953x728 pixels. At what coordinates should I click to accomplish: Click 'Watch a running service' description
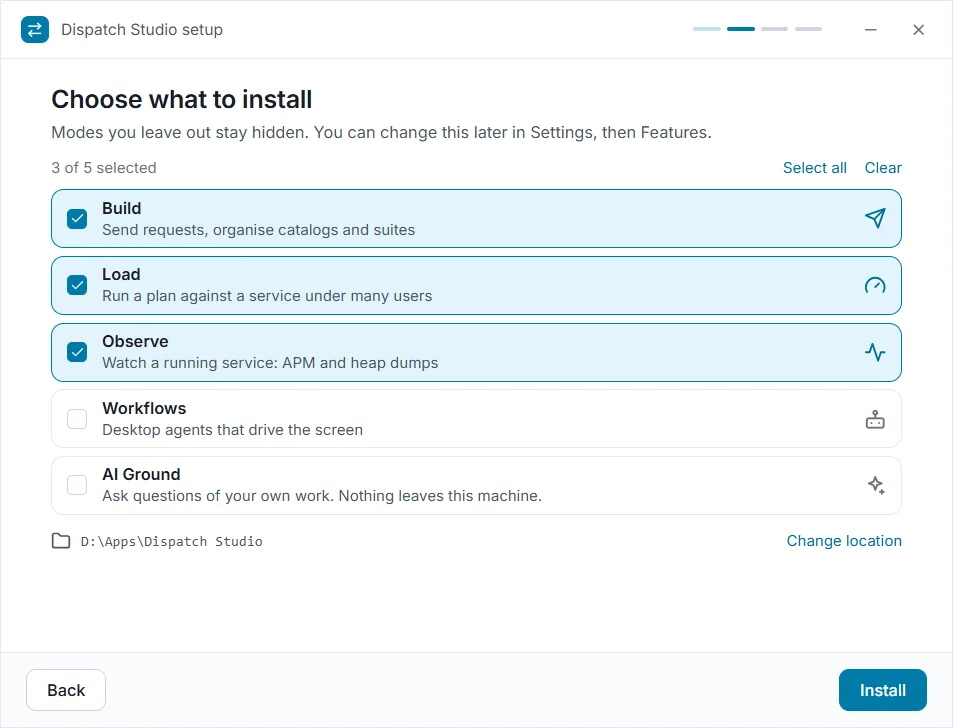pos(270,363)
